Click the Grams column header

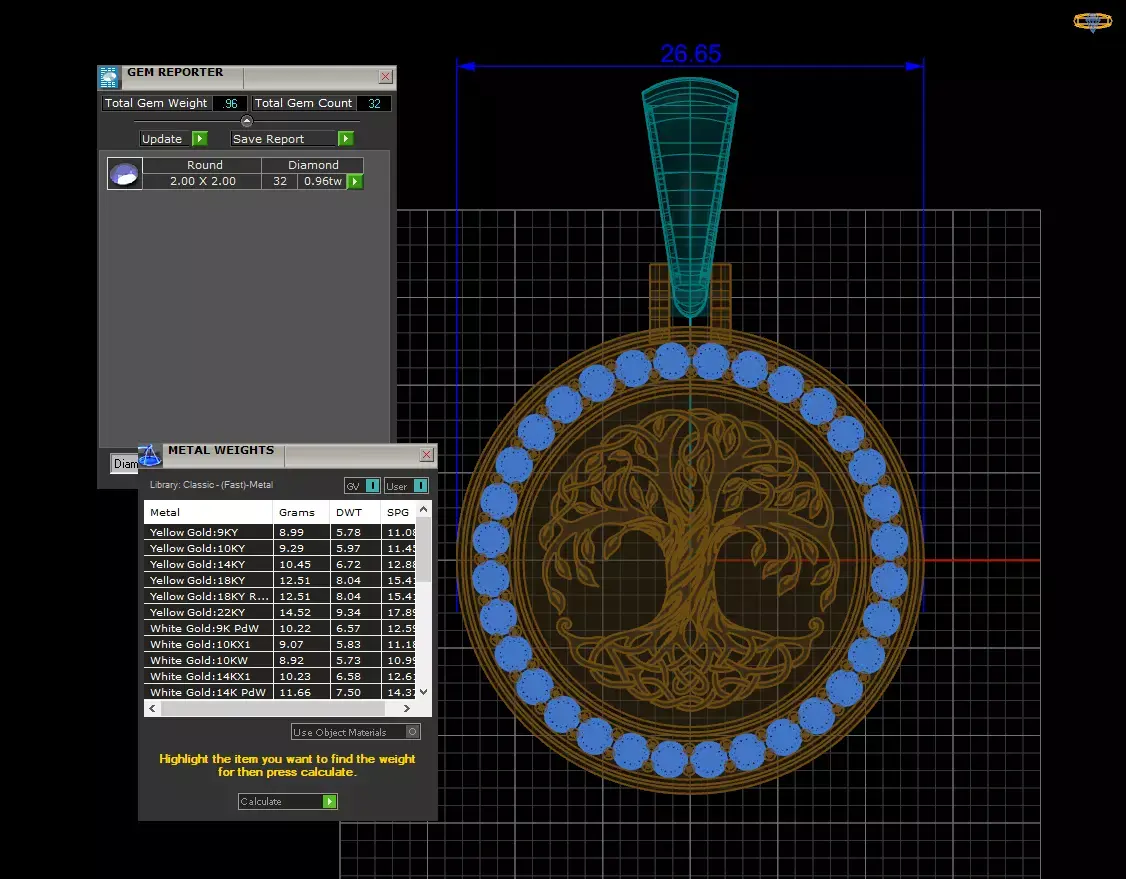tap(301, 512)
